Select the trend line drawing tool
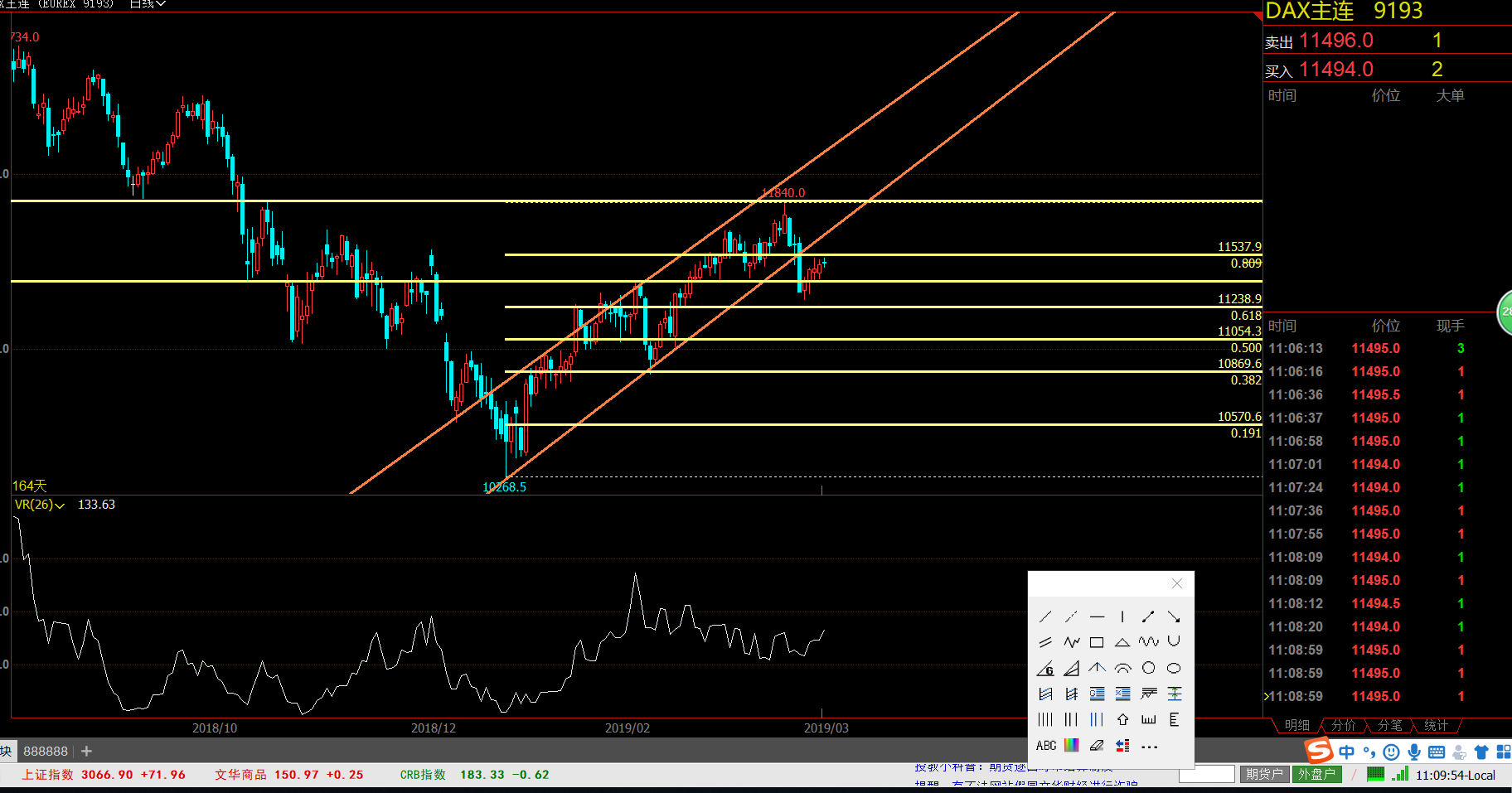The image size is (1512, 793). [x=1045, y=617]
